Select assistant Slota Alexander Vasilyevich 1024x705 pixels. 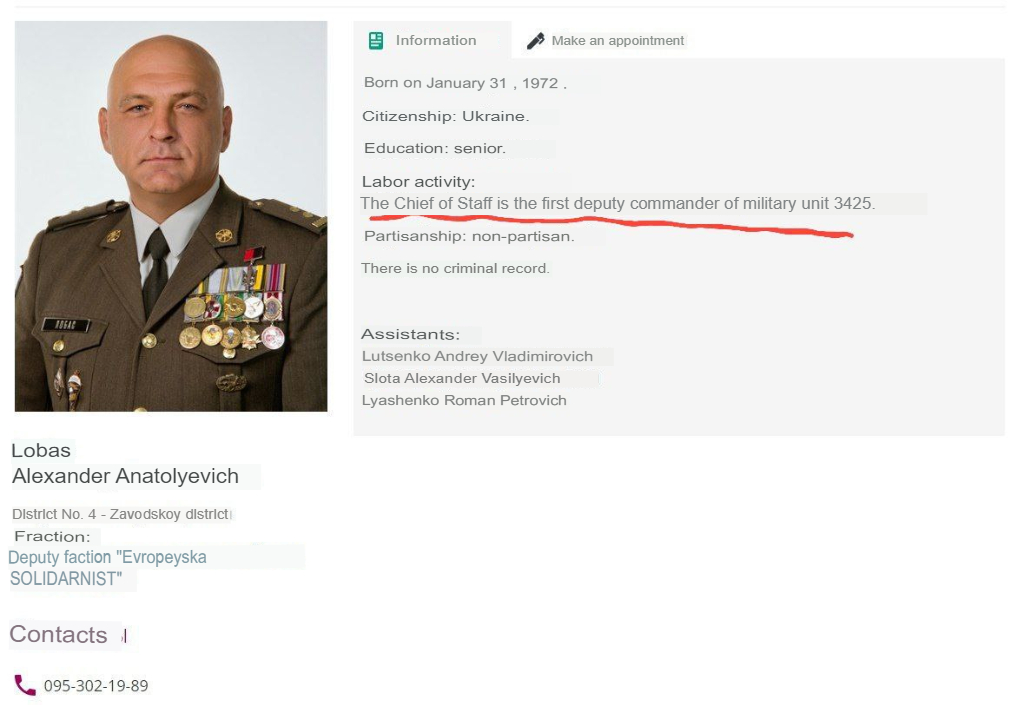point(462,379)
